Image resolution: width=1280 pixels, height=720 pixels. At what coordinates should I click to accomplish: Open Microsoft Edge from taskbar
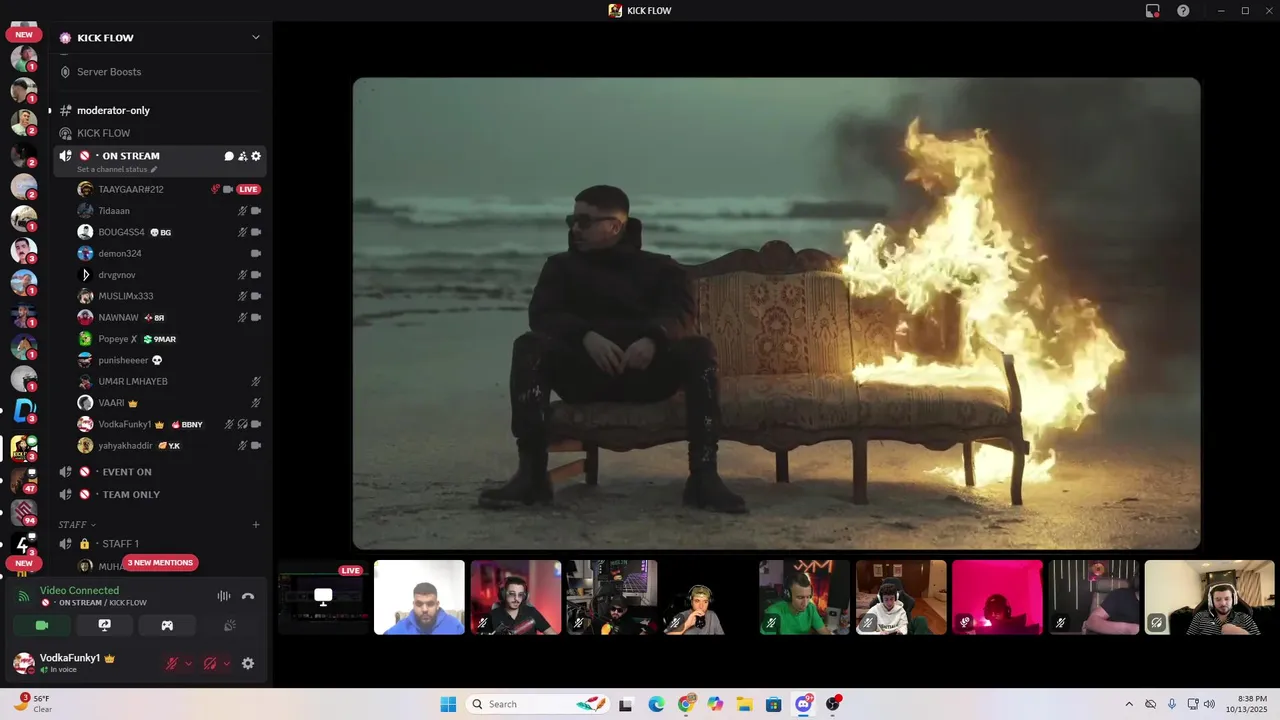coord(656,704)
